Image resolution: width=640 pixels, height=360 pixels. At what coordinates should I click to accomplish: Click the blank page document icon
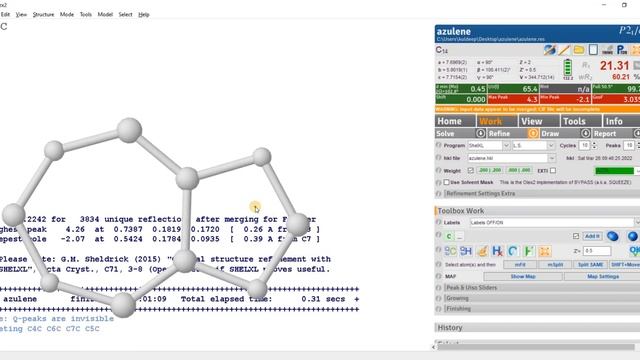[593, 50]
